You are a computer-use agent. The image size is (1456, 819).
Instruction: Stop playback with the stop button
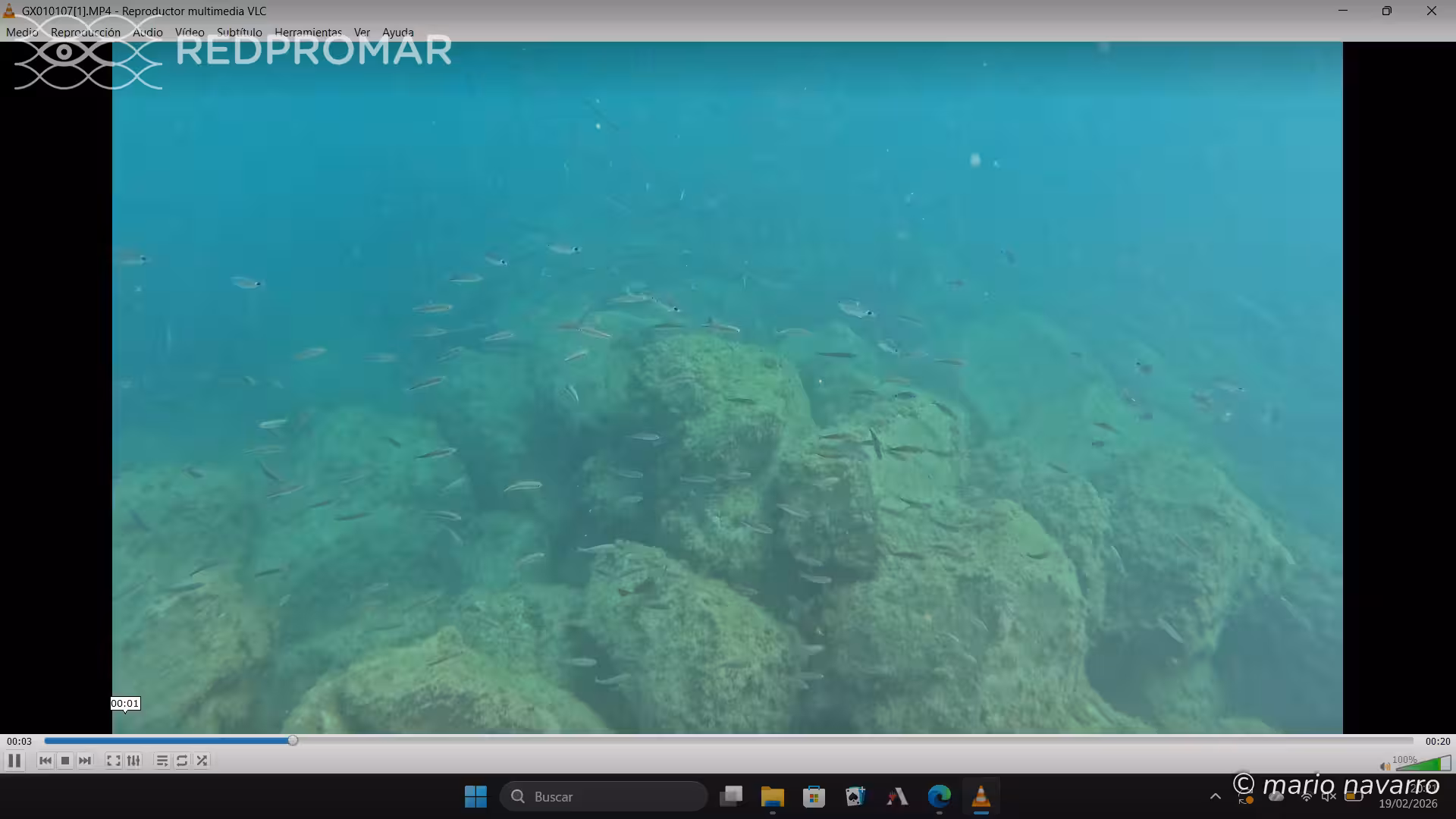[65, 761]
